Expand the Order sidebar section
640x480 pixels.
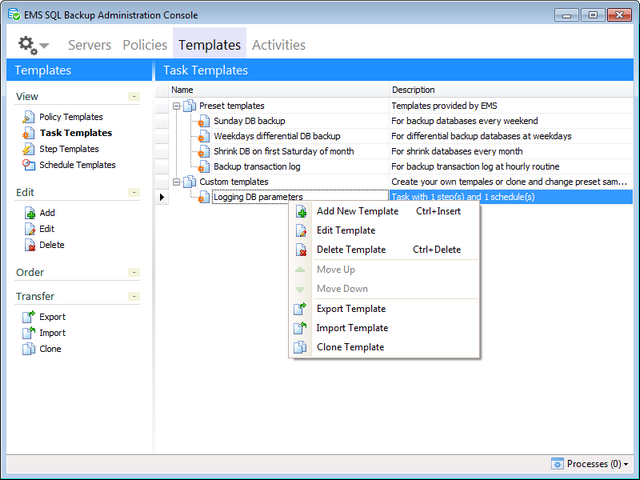click(x=134, y=272)
